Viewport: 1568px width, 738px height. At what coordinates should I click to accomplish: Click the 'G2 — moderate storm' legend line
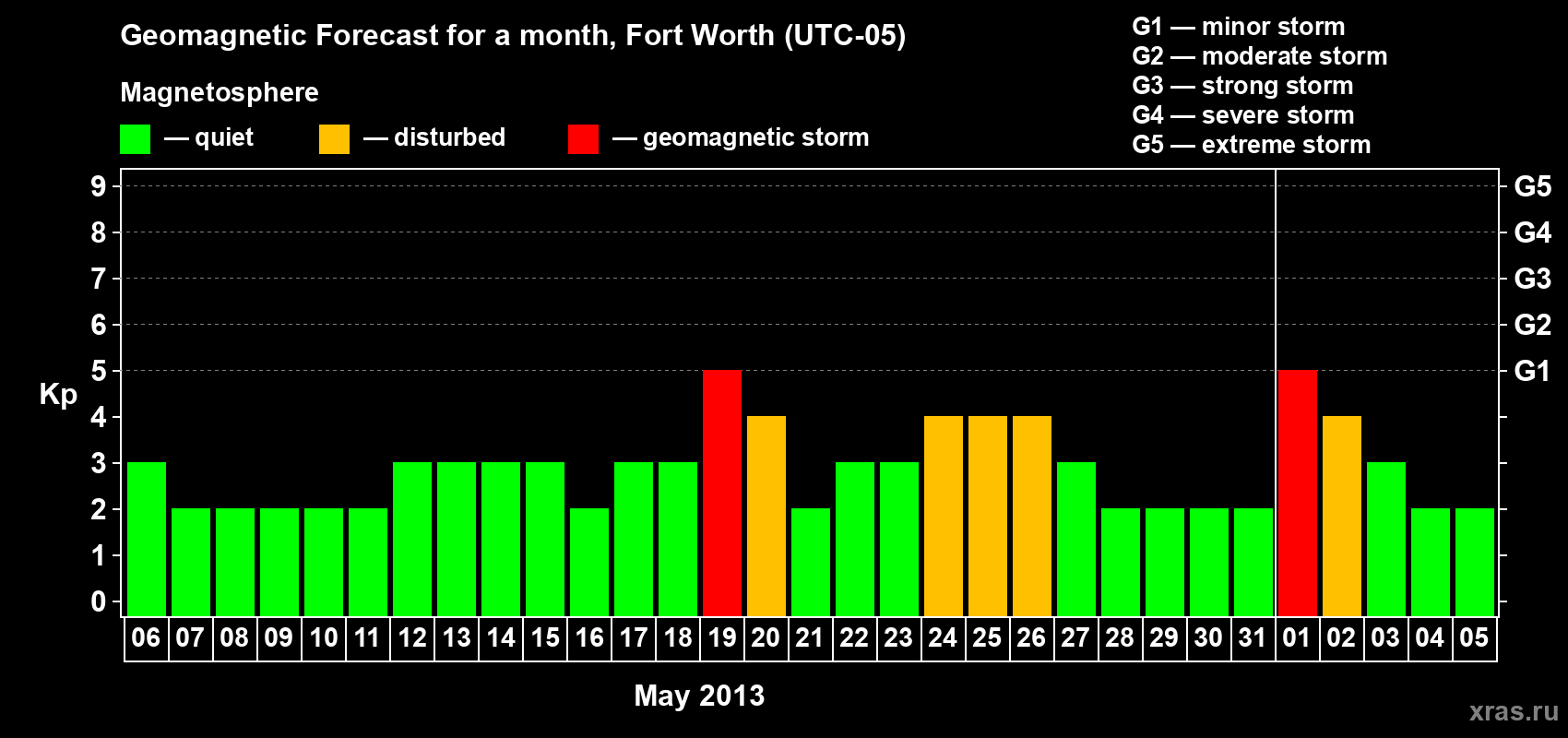click(1259, 56)
